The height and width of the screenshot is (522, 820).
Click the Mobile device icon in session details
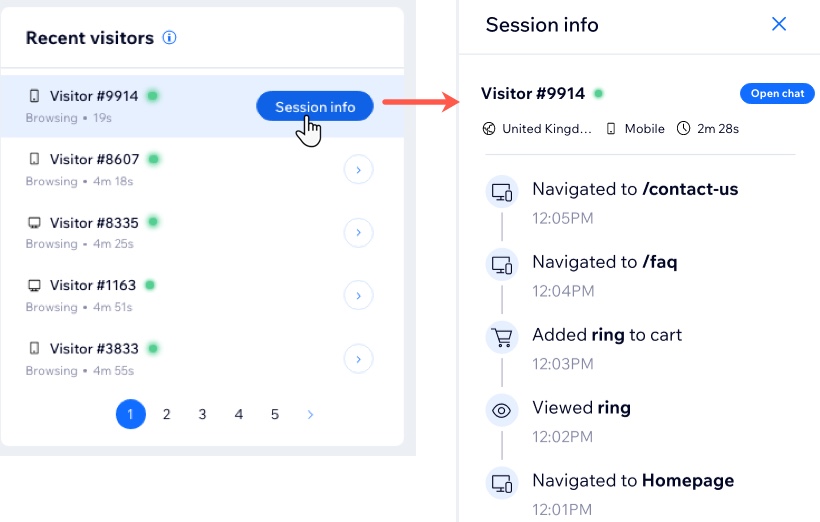point(611,129)
